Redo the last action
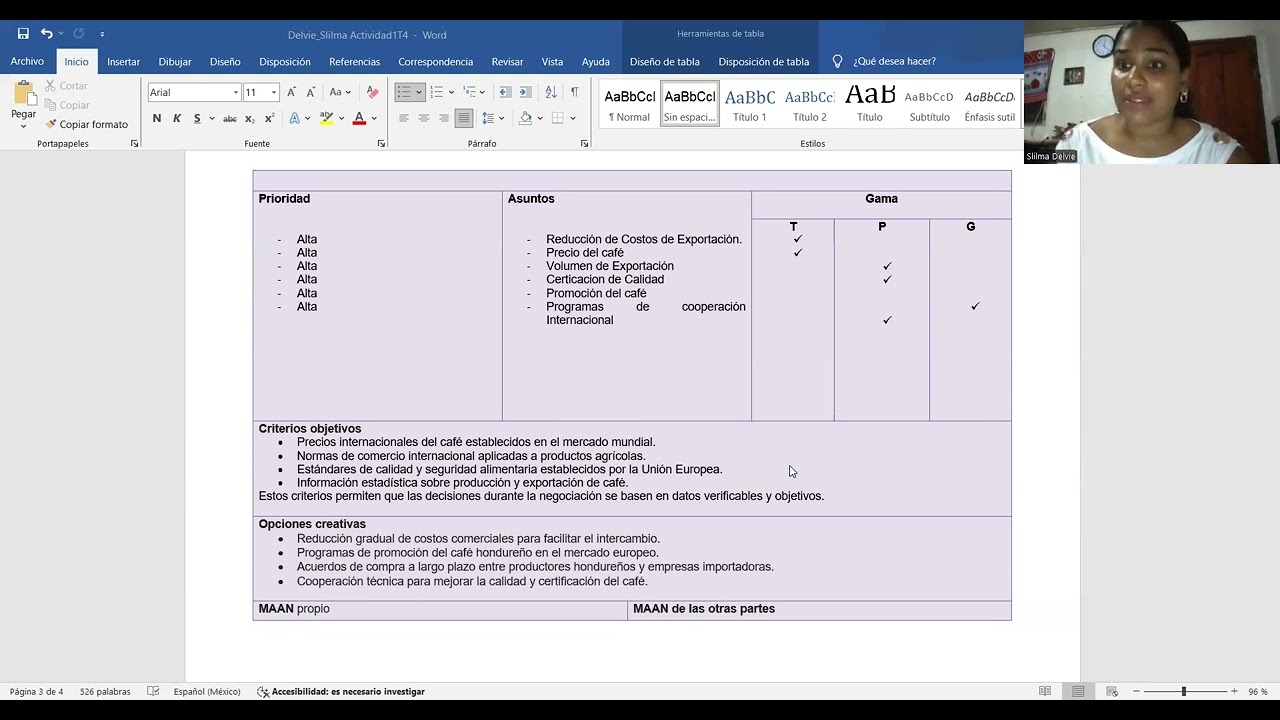 (x=78, y=34)
